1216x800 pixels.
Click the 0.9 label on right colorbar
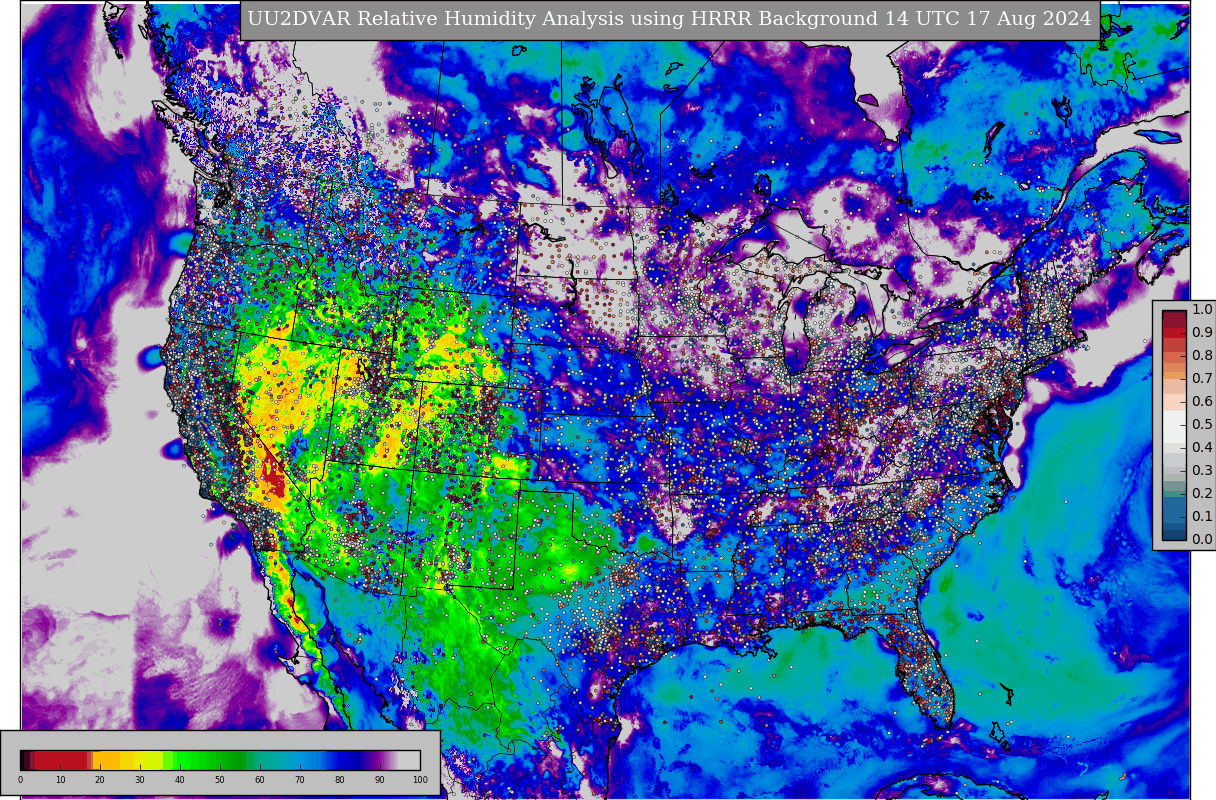(x=1202, y=333)
